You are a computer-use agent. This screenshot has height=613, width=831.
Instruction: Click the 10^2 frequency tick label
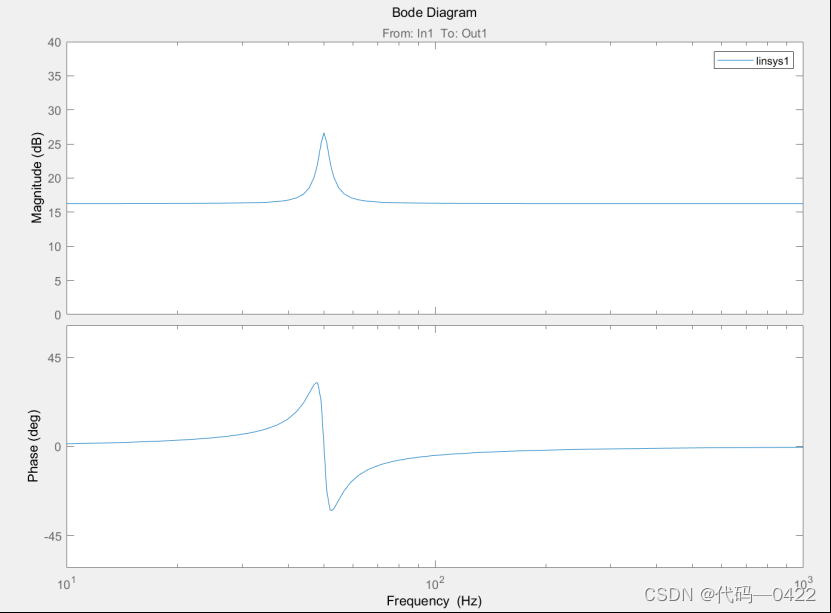pos(435,583)
